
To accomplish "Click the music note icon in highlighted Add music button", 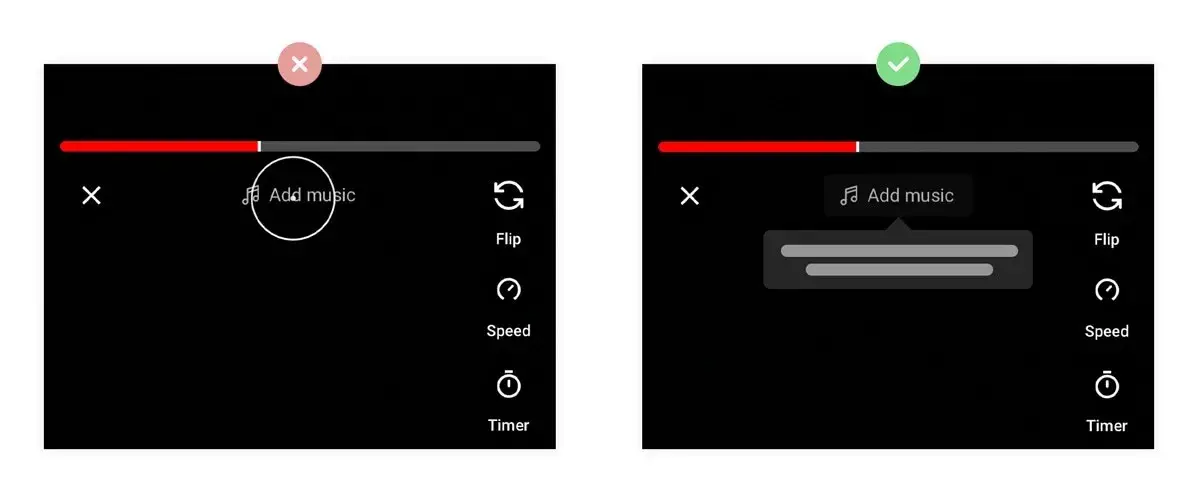I will 849,195.
